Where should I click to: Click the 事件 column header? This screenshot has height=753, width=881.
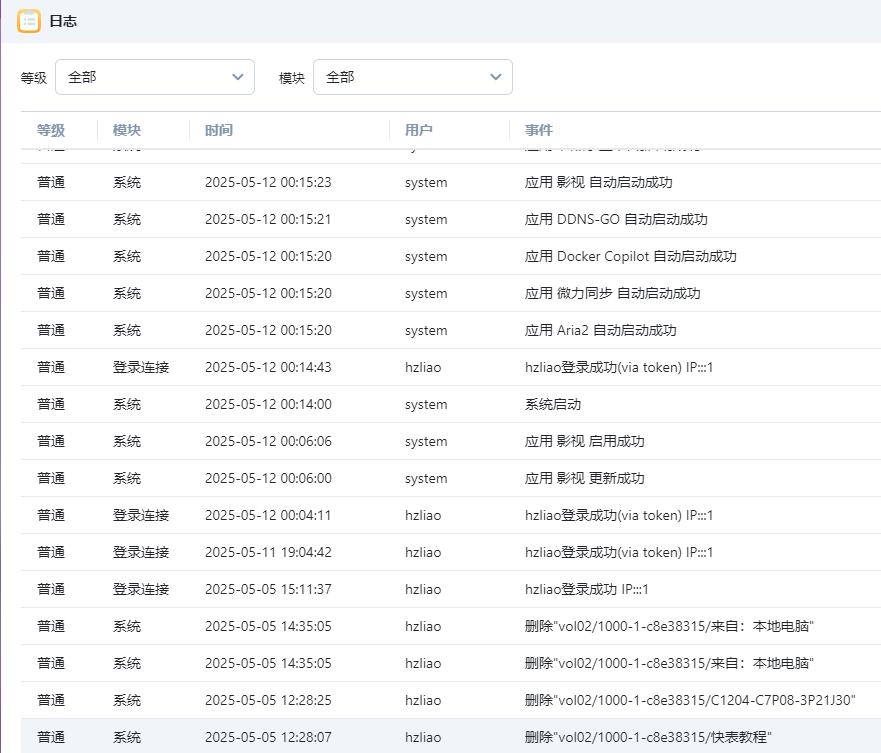[x=539, y=130]
